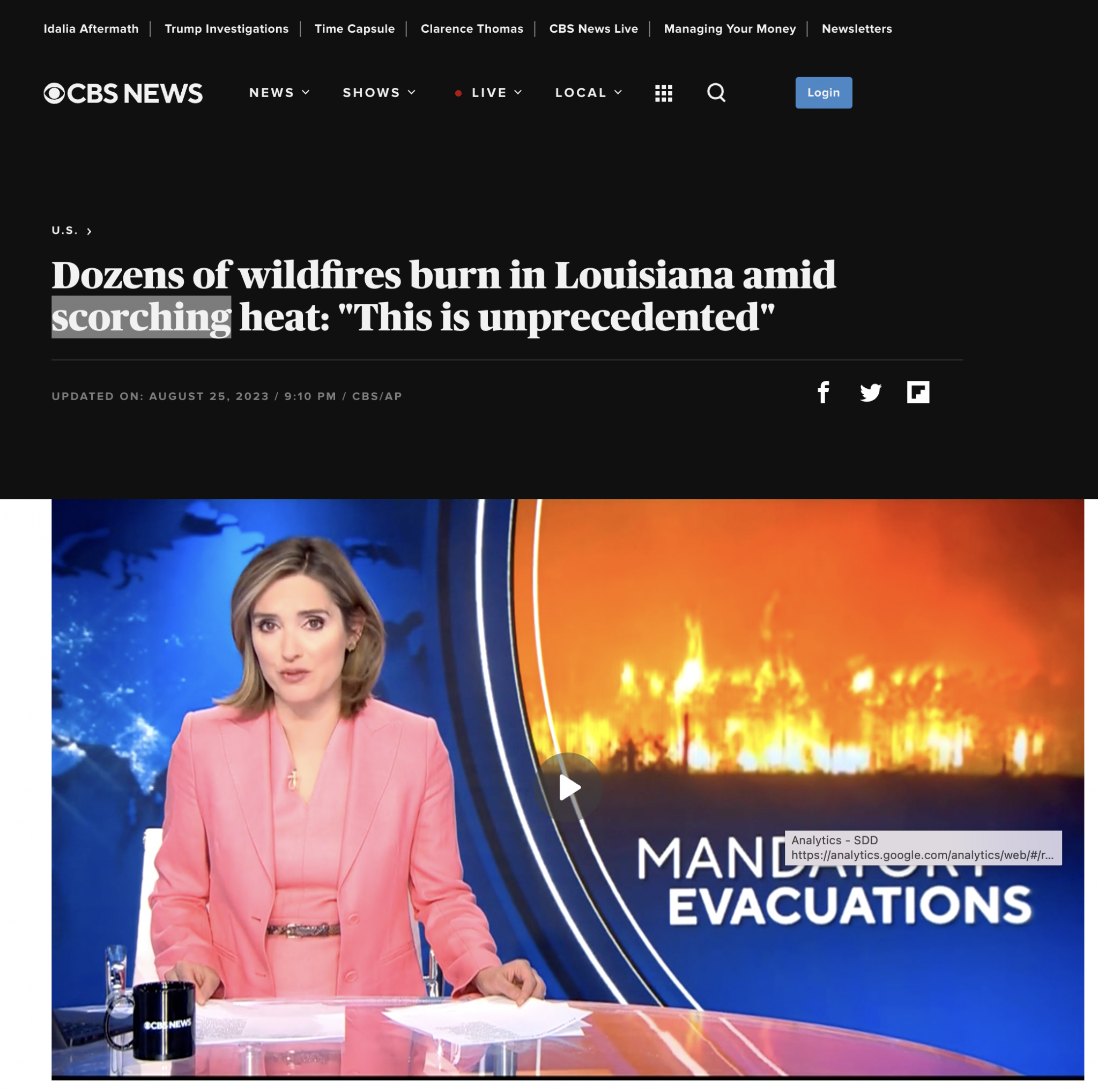Open the LIVE dropdown chevron
1098x1092 pixels.
[x=518, y=93]
